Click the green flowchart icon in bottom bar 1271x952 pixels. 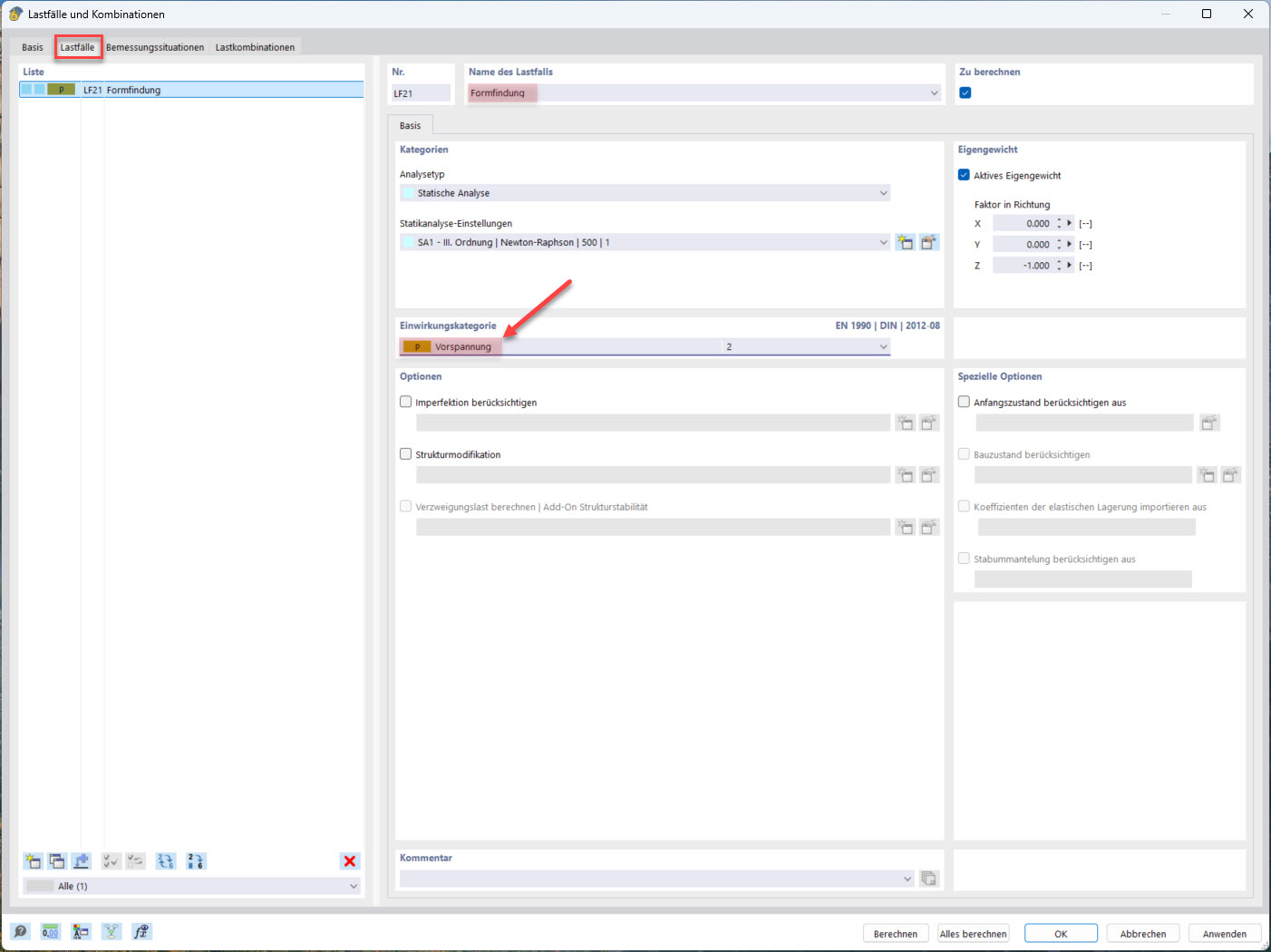[112, 931]
